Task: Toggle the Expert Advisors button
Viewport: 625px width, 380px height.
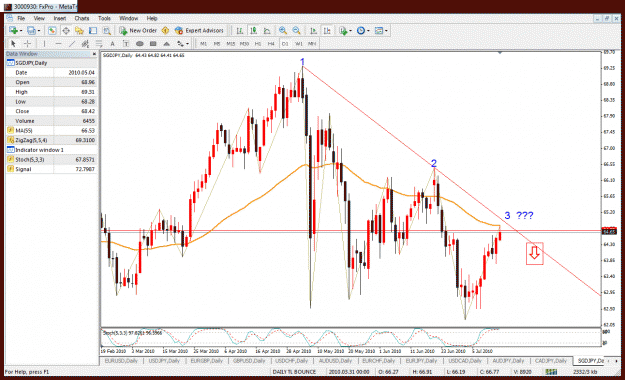Action: coord(199,31)
